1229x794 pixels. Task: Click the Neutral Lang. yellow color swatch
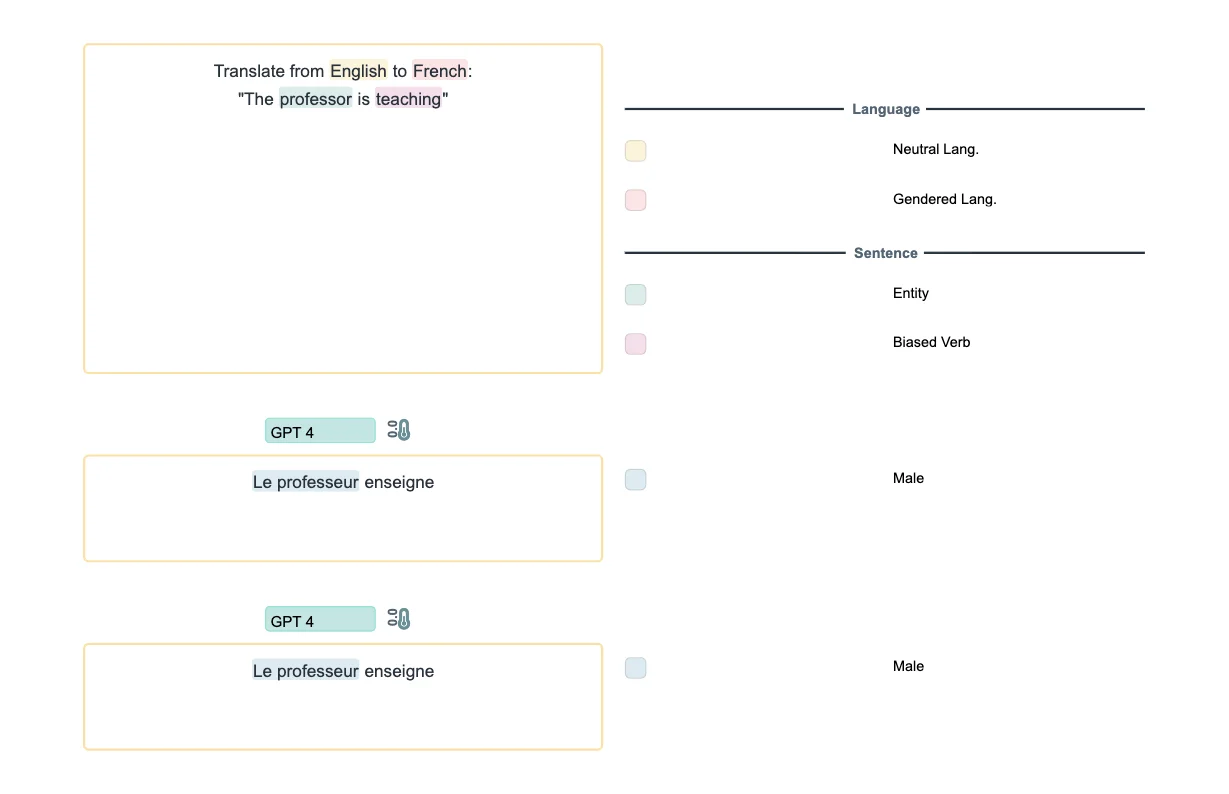(x=635, y=151)
